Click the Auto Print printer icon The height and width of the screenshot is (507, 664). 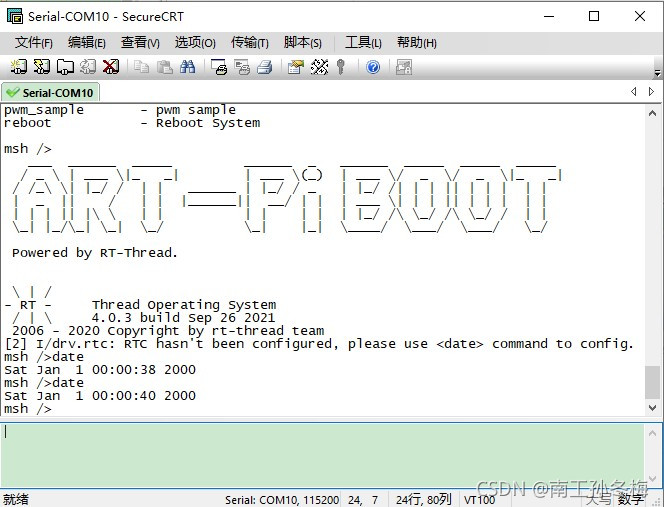[x=265, y=67]
